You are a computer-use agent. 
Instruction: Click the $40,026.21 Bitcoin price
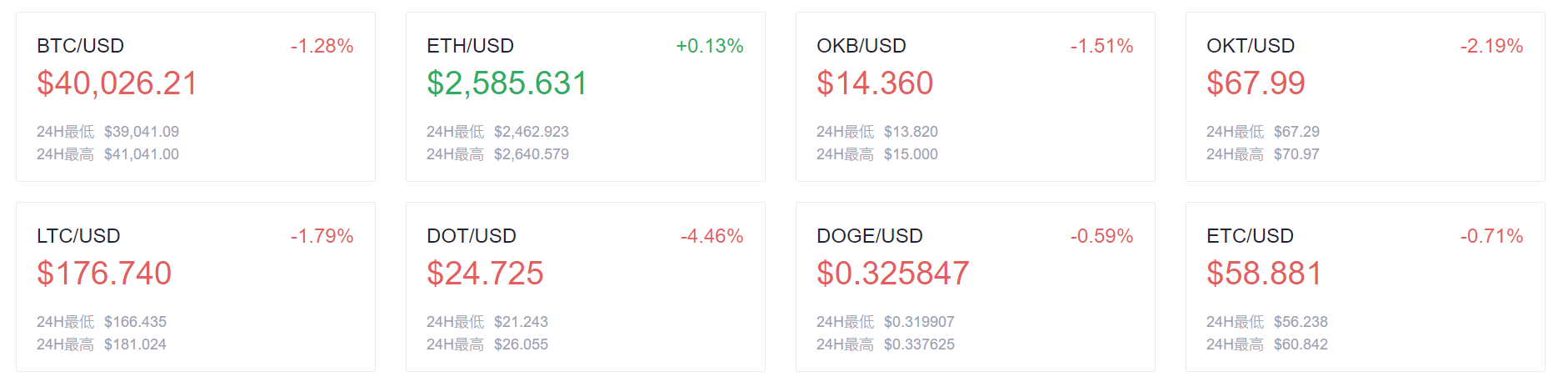[x=117, y=83]
